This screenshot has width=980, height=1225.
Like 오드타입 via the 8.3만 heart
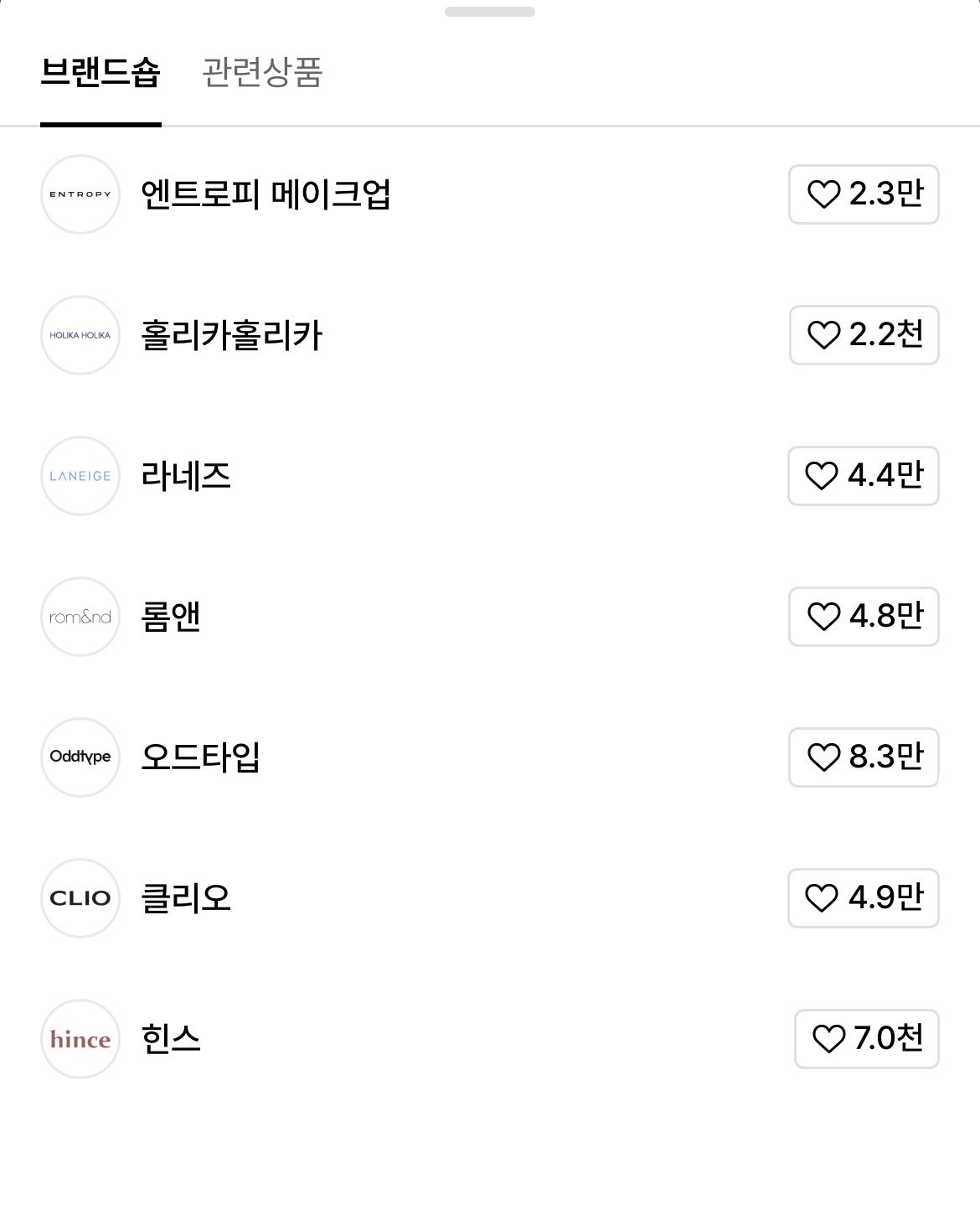tap(864, 757)
